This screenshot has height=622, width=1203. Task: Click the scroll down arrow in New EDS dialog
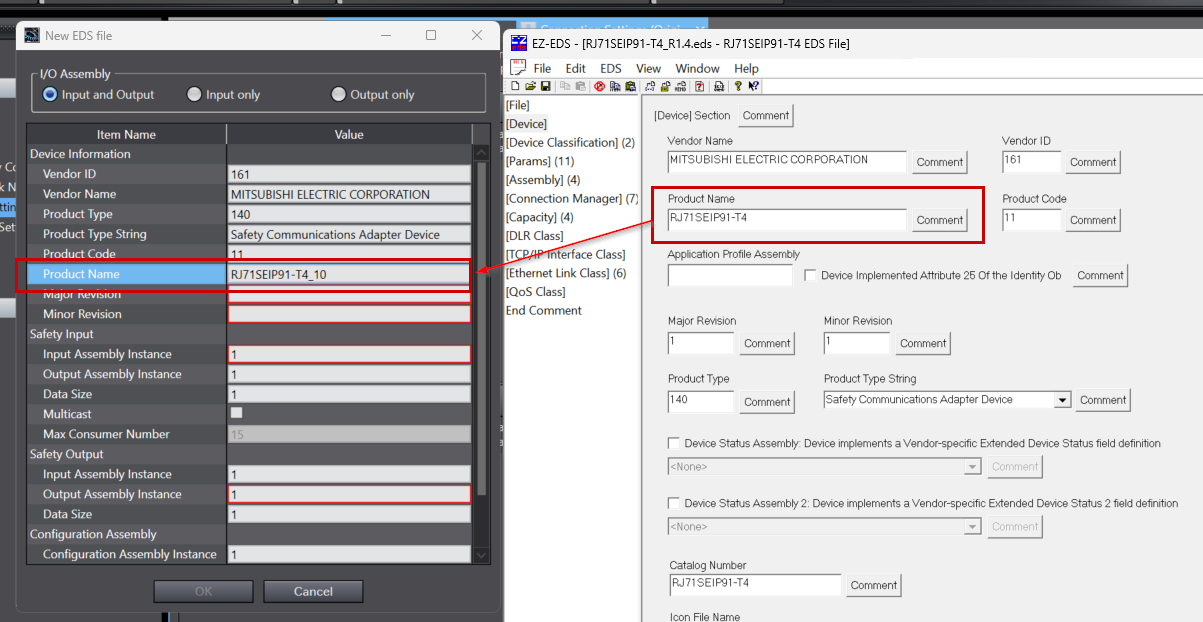tap(482, 555)
